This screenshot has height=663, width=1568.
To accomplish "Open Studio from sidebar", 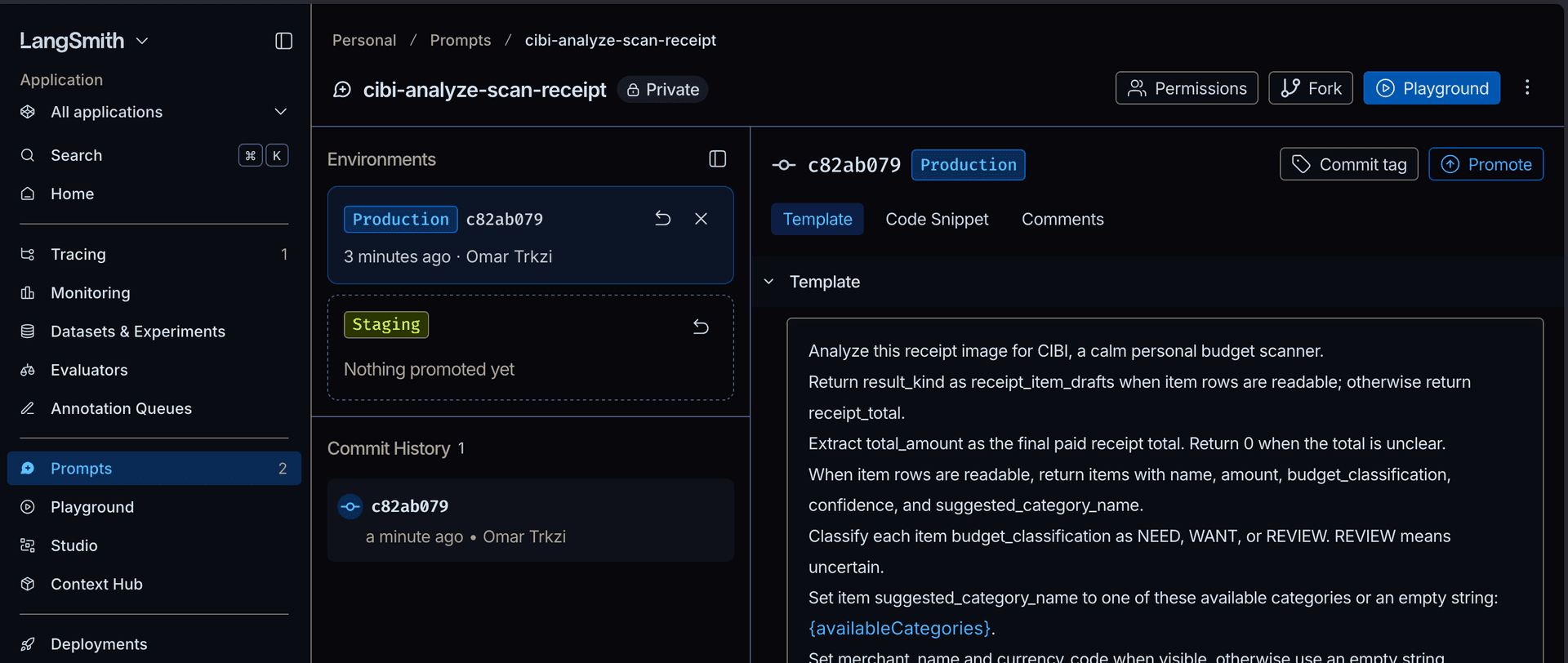I will coord(154,545).
